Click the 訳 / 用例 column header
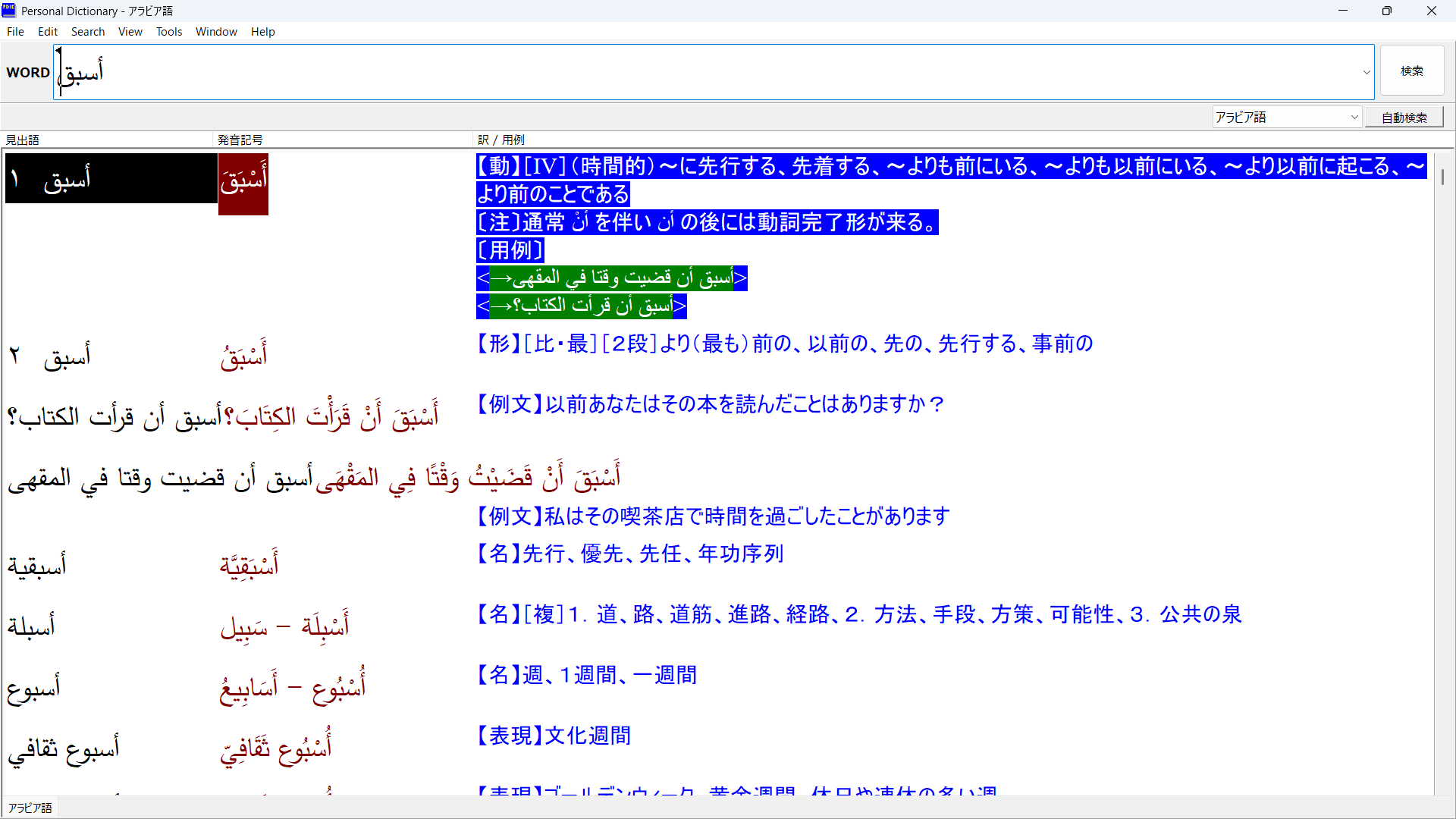This screenshot has width=1456, height=819. 501,140
